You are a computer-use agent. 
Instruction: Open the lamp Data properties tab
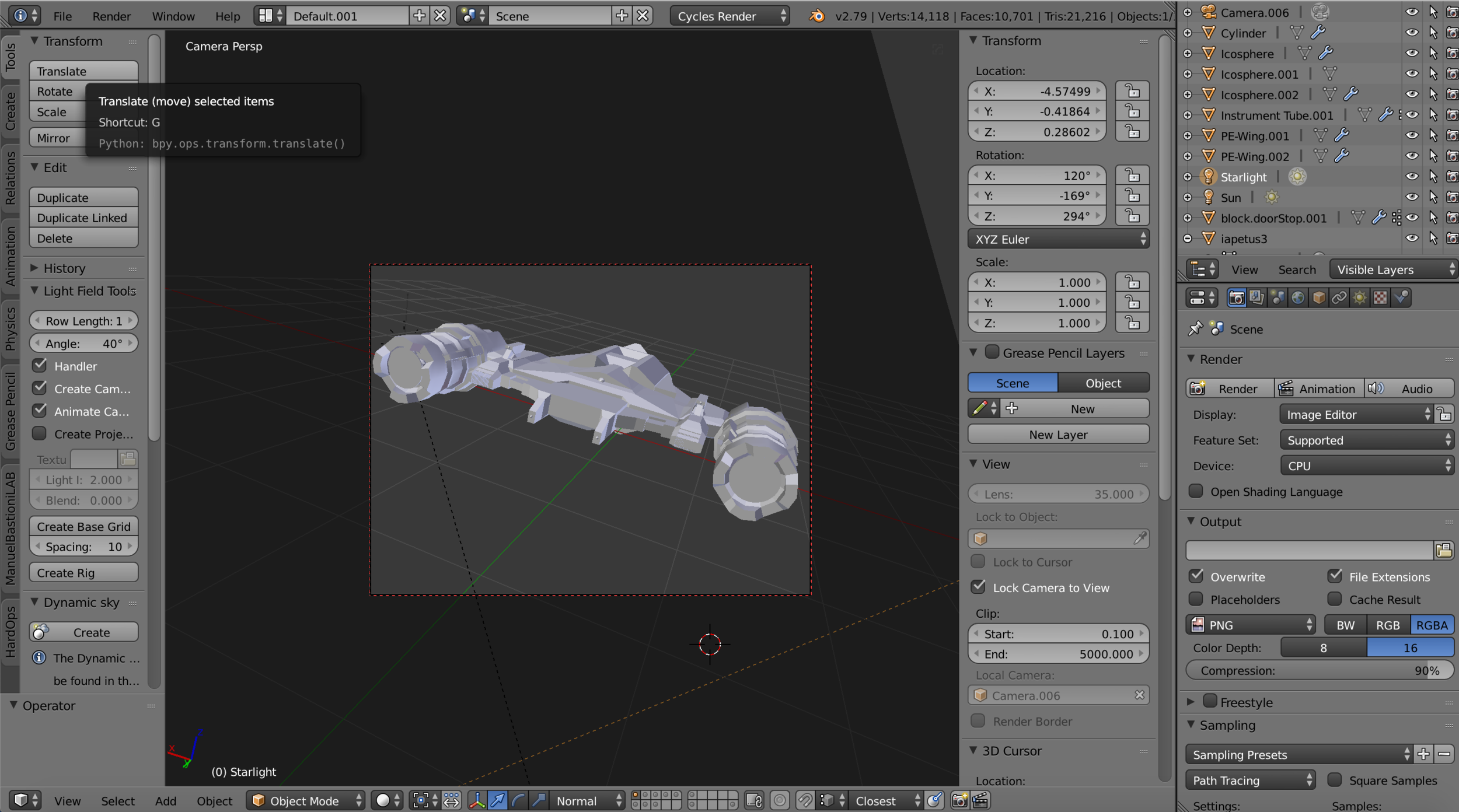(x=1360, y=298)
